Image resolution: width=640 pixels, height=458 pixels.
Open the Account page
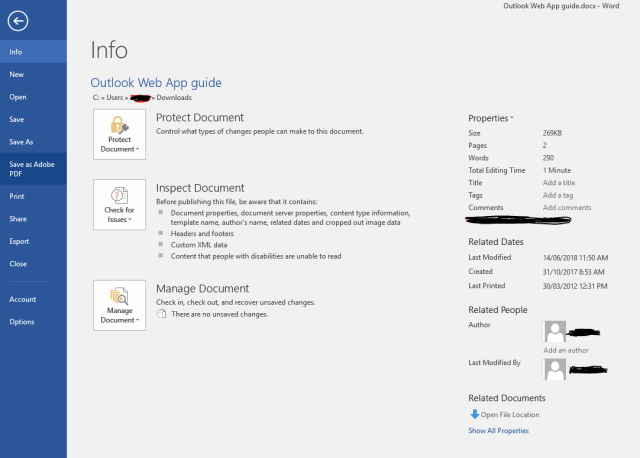(x=23, y=299)
